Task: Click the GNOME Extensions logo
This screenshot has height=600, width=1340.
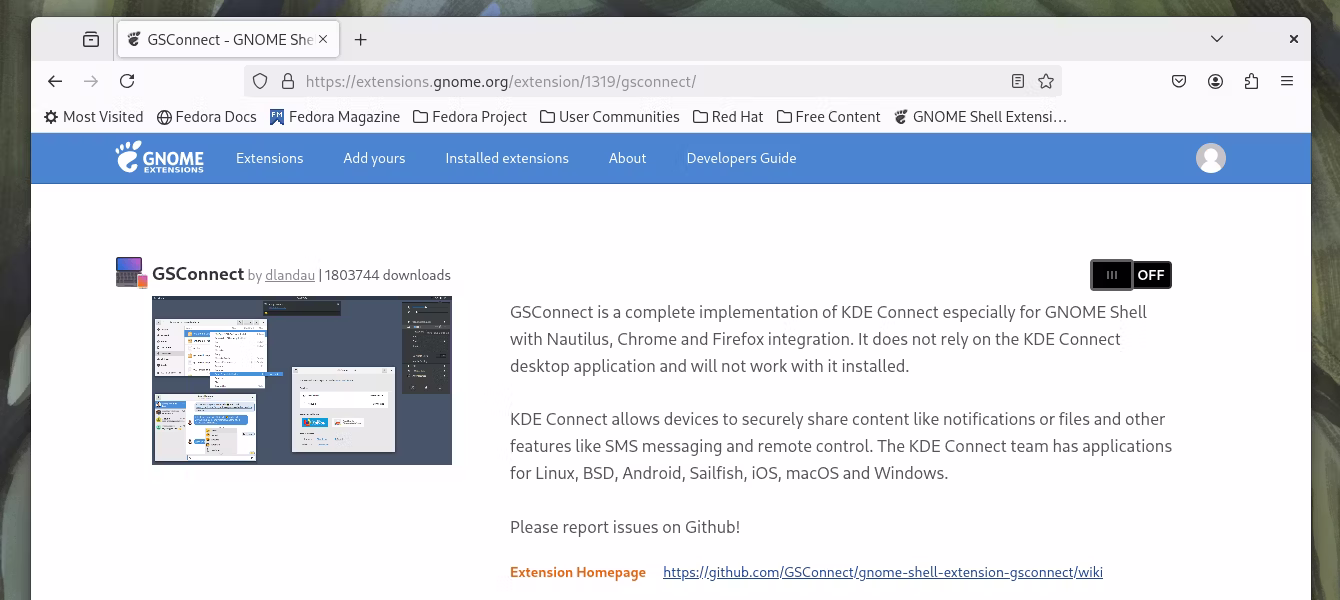Action: pyautogui.click(x=159, y=158)
